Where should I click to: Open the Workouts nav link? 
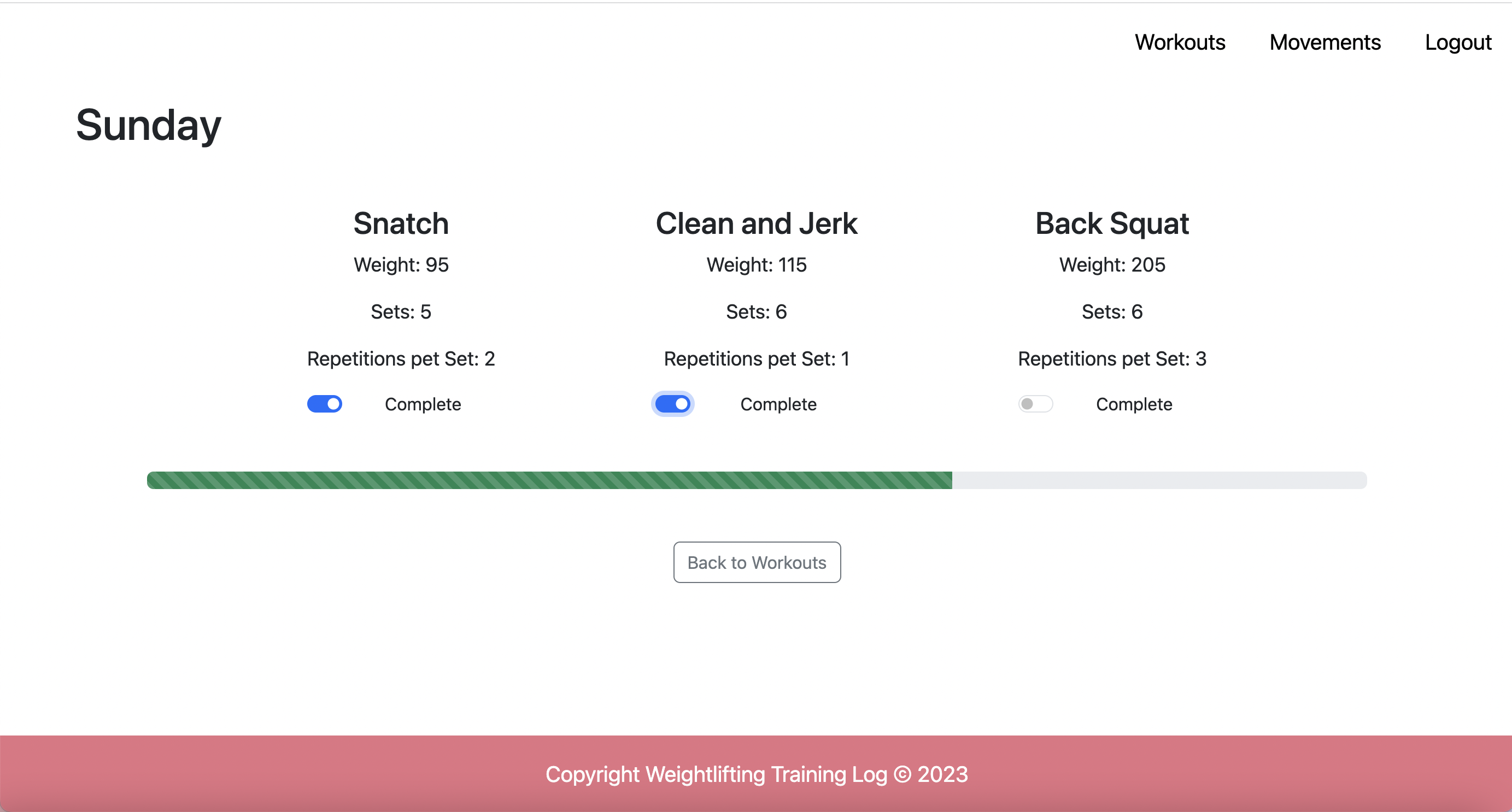(1180, 42)
